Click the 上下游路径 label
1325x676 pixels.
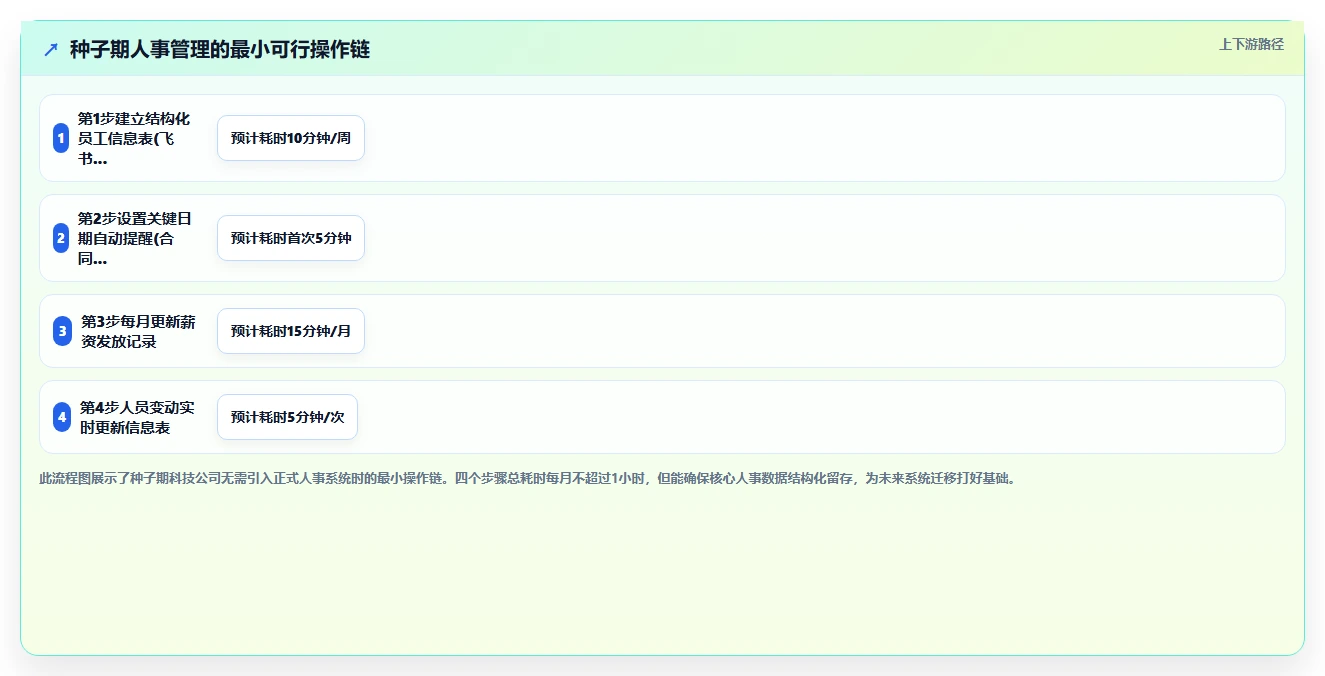click(1251, 44)
